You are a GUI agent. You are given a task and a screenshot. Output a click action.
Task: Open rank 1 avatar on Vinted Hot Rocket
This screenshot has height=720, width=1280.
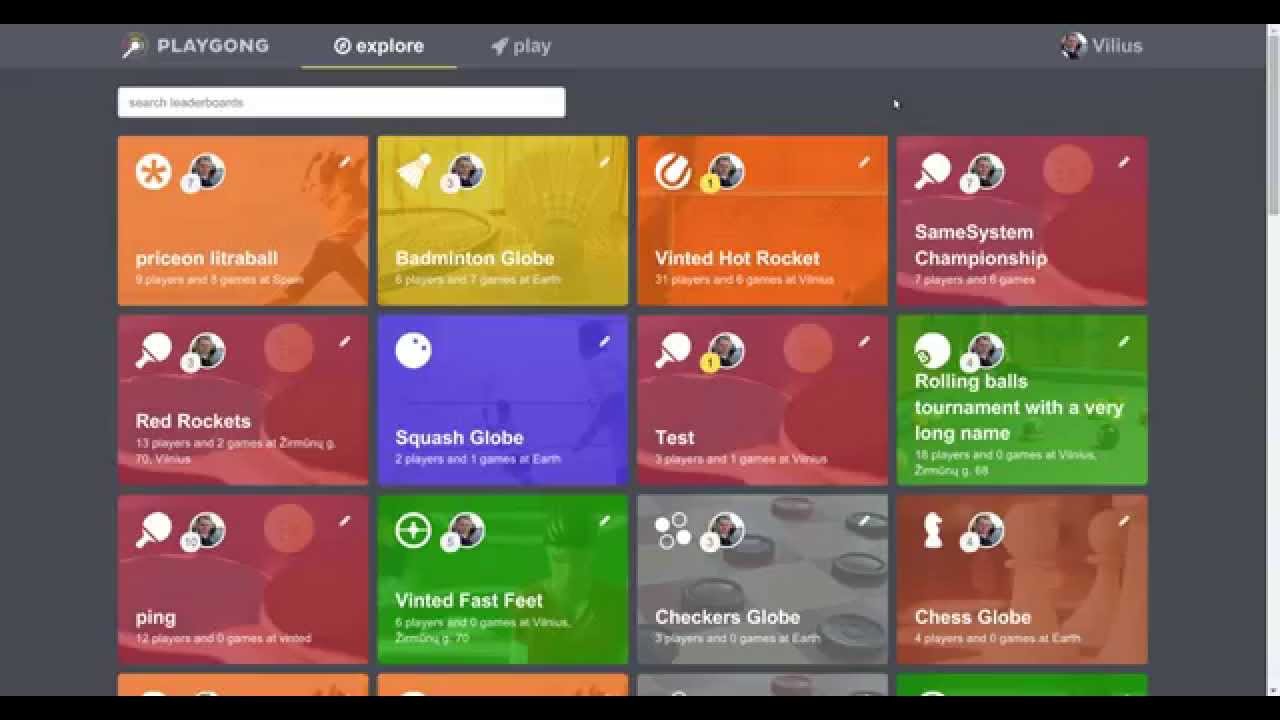pos(727,171)
